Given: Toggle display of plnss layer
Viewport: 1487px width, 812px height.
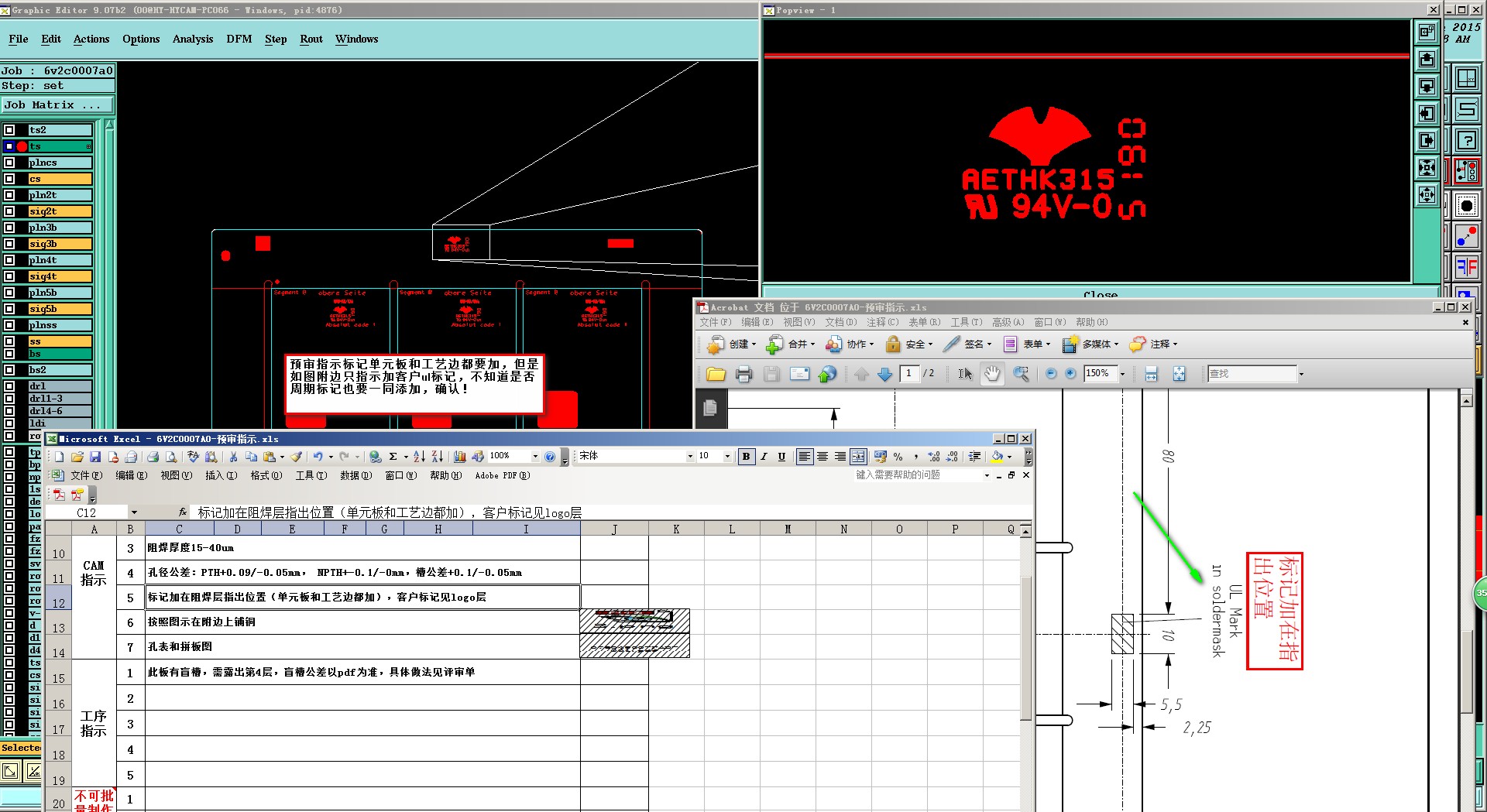Looking at the screenshot, I should [x=9, y=325].
